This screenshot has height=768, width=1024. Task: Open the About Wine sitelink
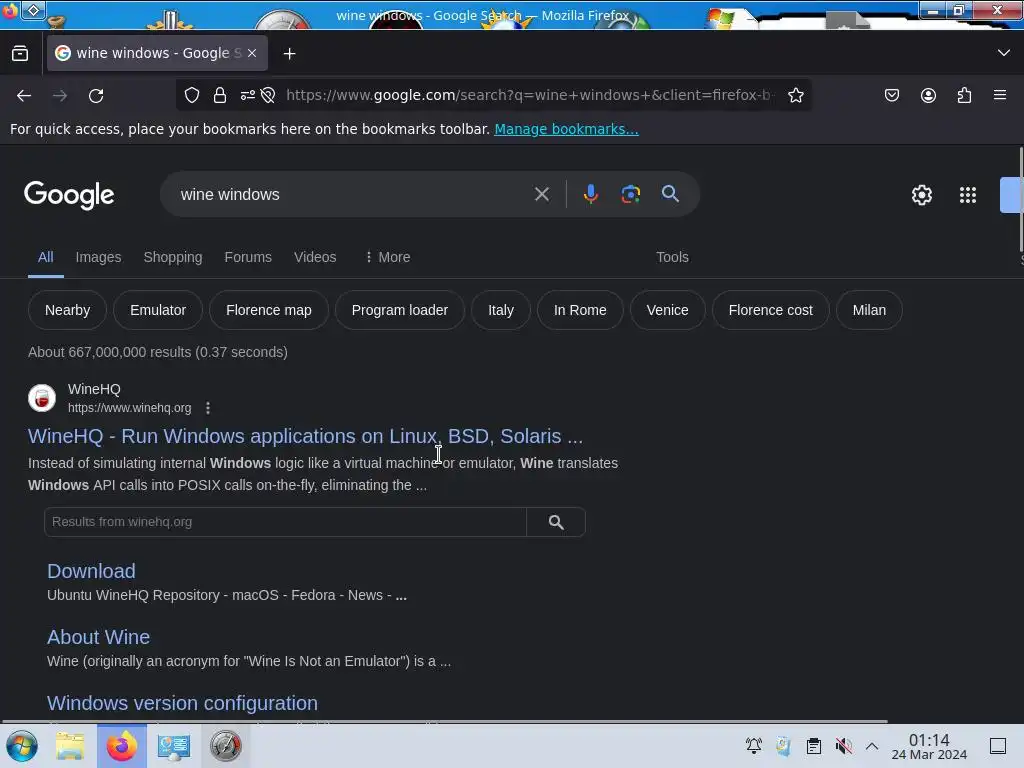click(99, 637)
